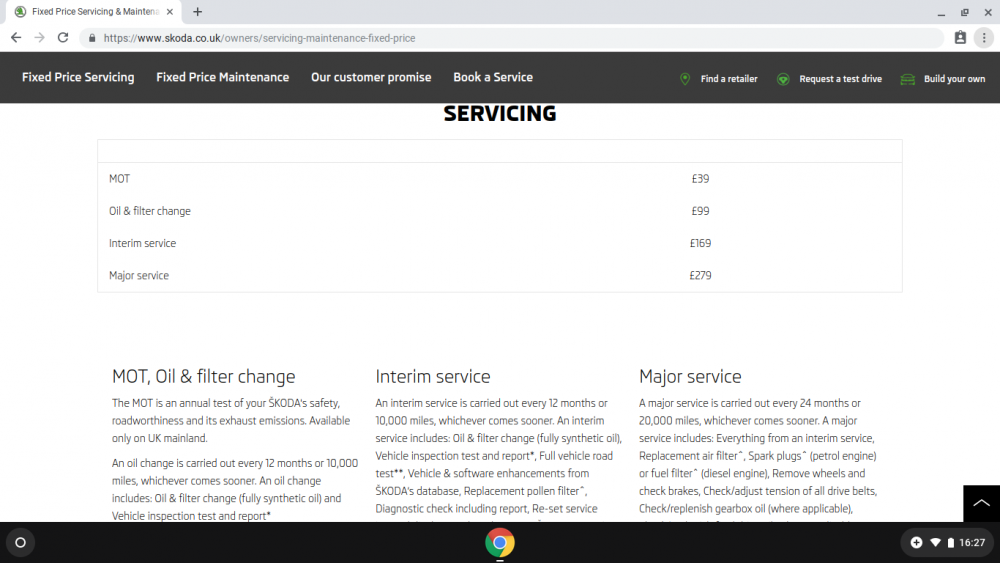
Task: Click the £99 price
Action: coord(700,211)
